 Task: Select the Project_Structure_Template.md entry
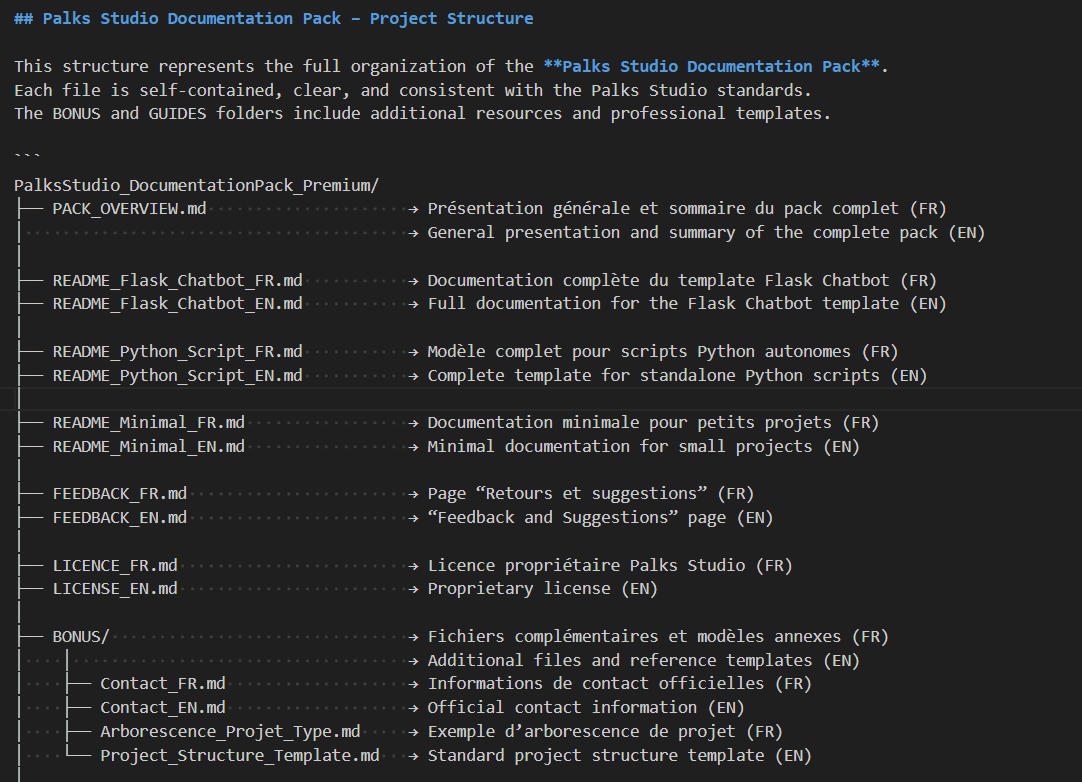point(239,756)
